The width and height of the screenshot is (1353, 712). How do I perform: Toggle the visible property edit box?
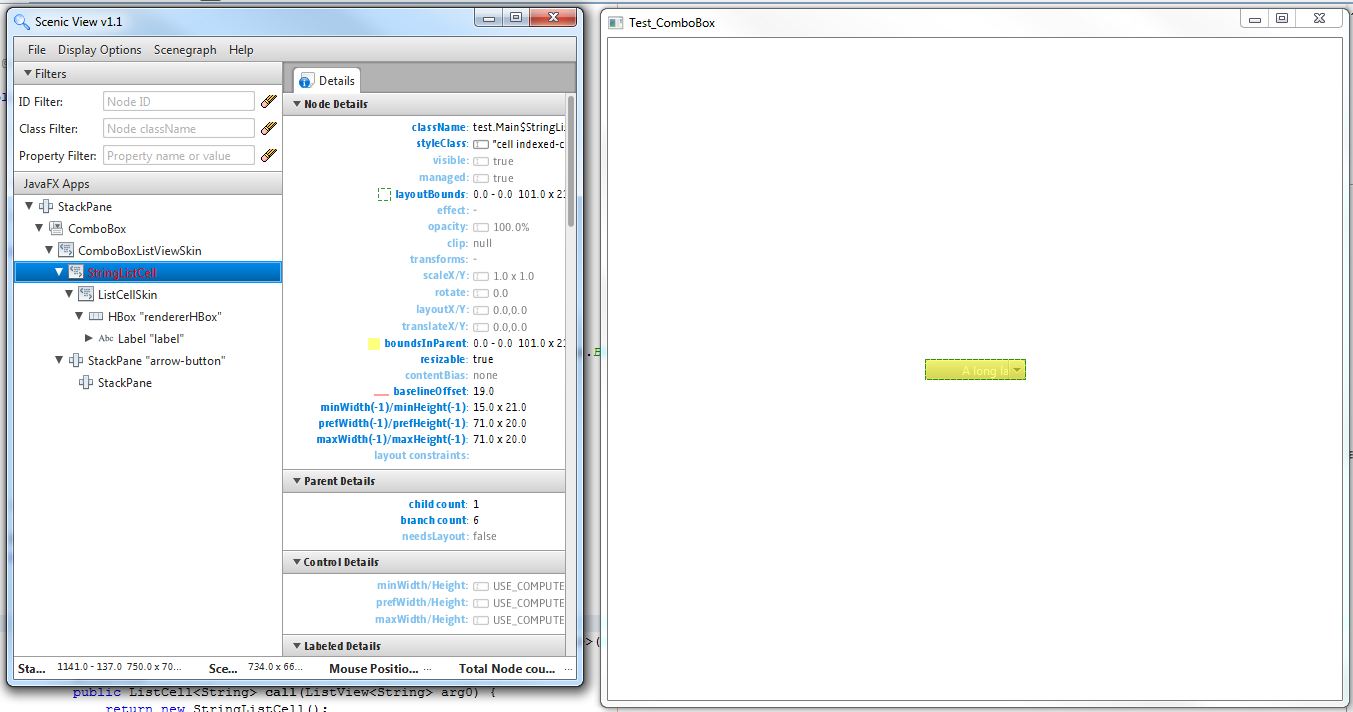481,161
